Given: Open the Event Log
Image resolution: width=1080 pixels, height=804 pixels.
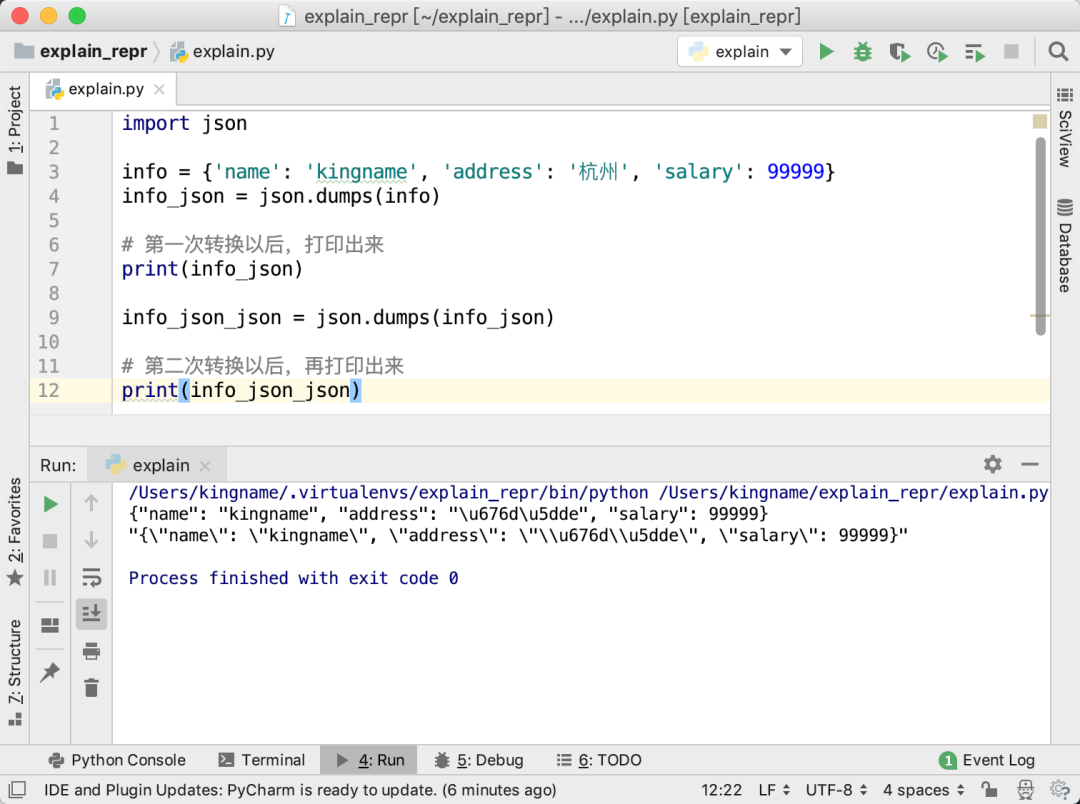Looking at the screenshot, I should [x=987, y=760].
